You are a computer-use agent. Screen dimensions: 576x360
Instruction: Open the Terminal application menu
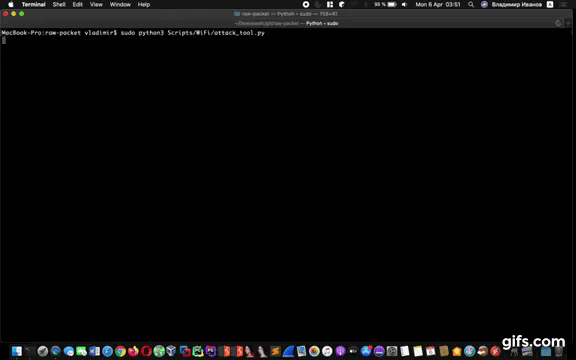(x=33, y=4)
